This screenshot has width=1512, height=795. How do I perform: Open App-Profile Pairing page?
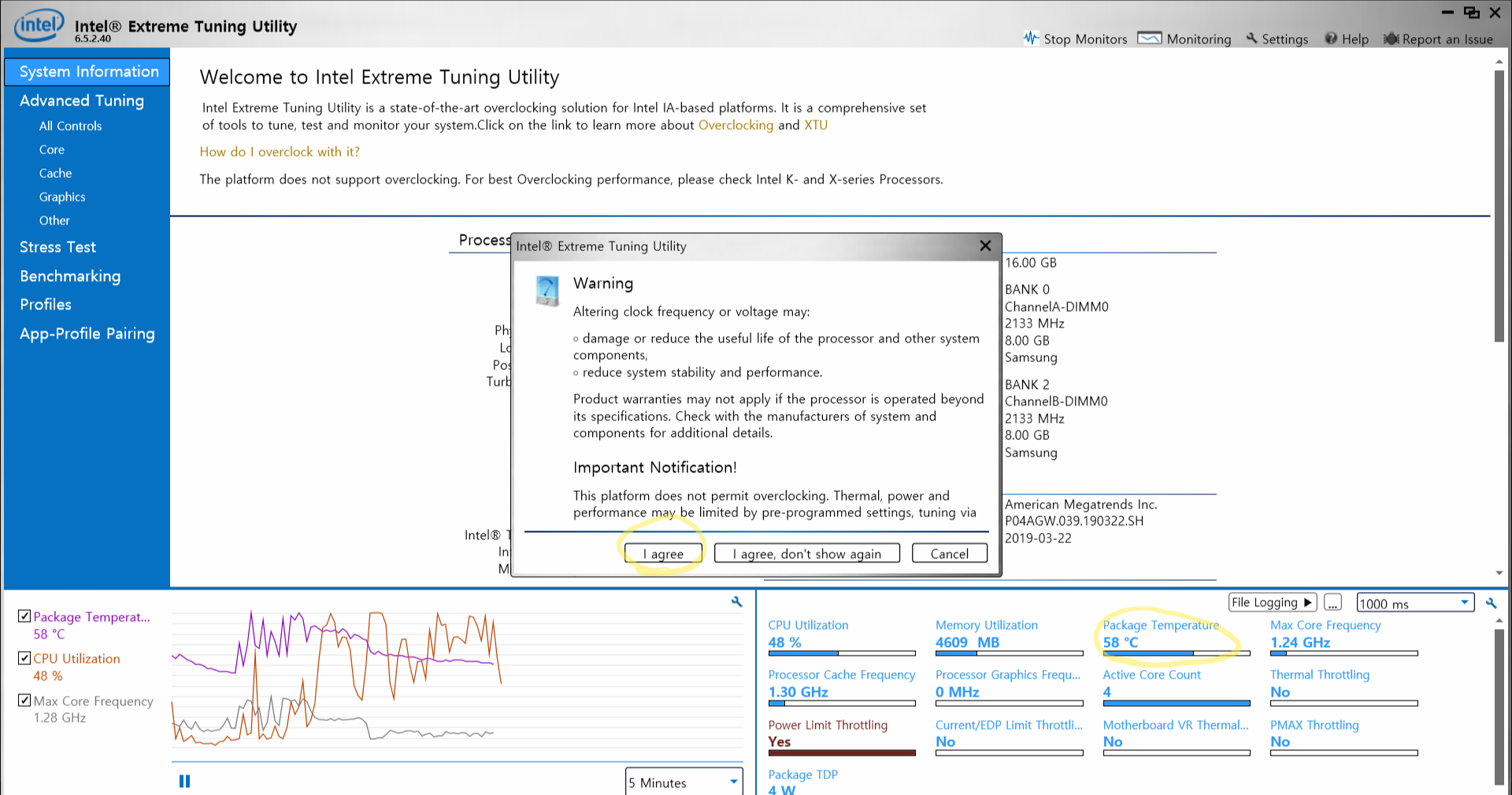[87, 334]
